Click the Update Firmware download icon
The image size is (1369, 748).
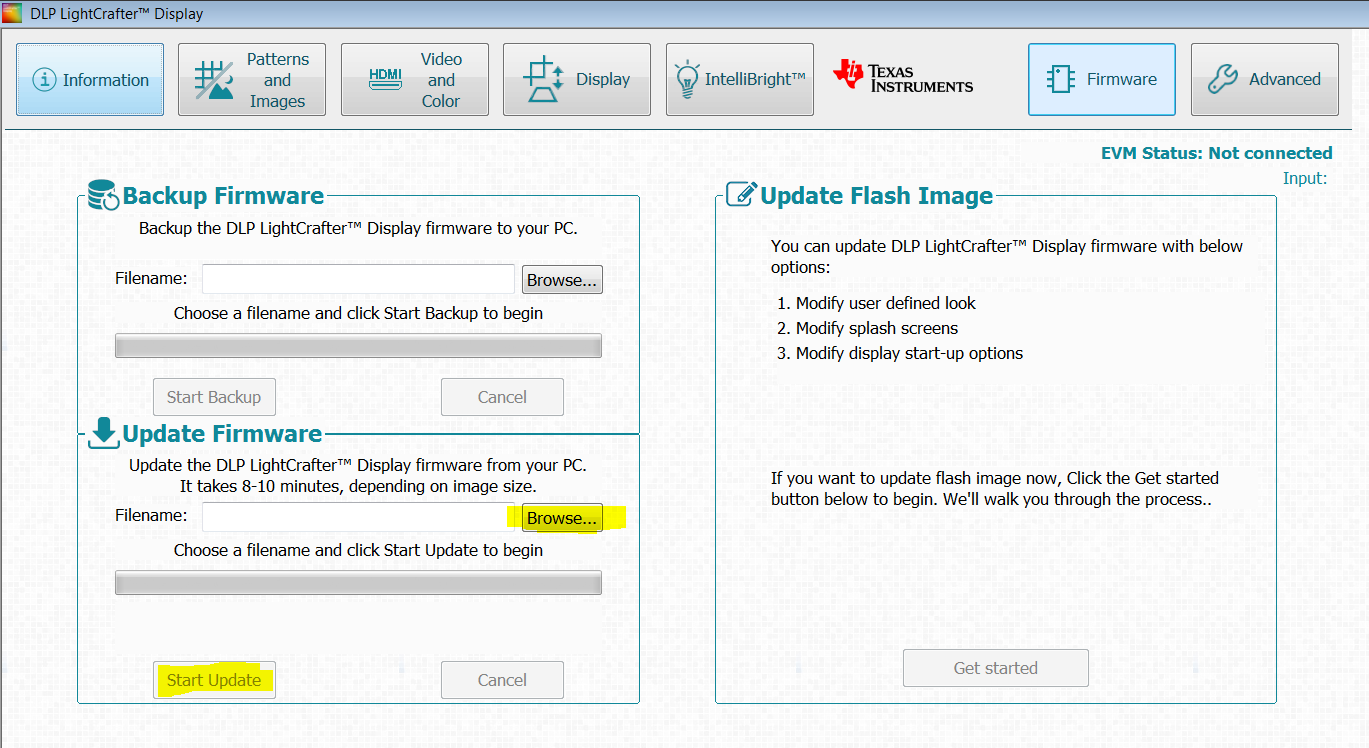(104, 433)
